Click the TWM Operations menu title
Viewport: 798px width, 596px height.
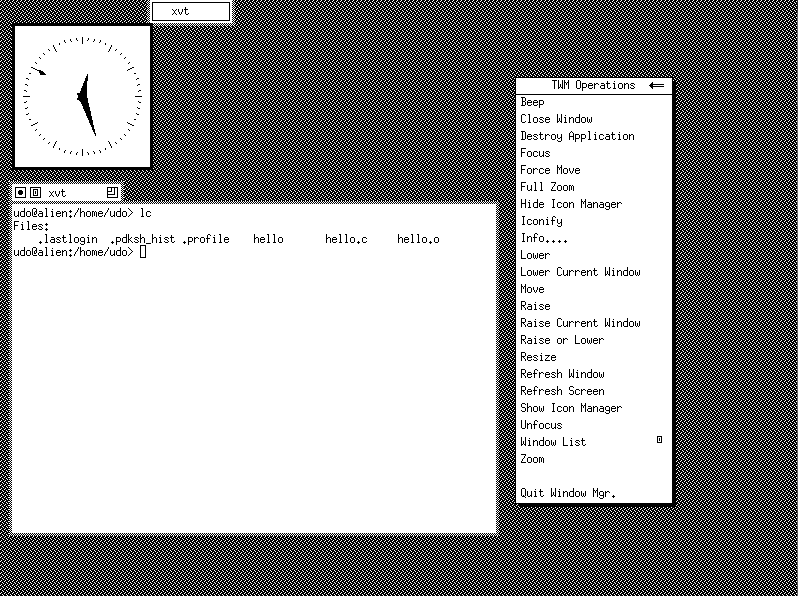point(593,86)
